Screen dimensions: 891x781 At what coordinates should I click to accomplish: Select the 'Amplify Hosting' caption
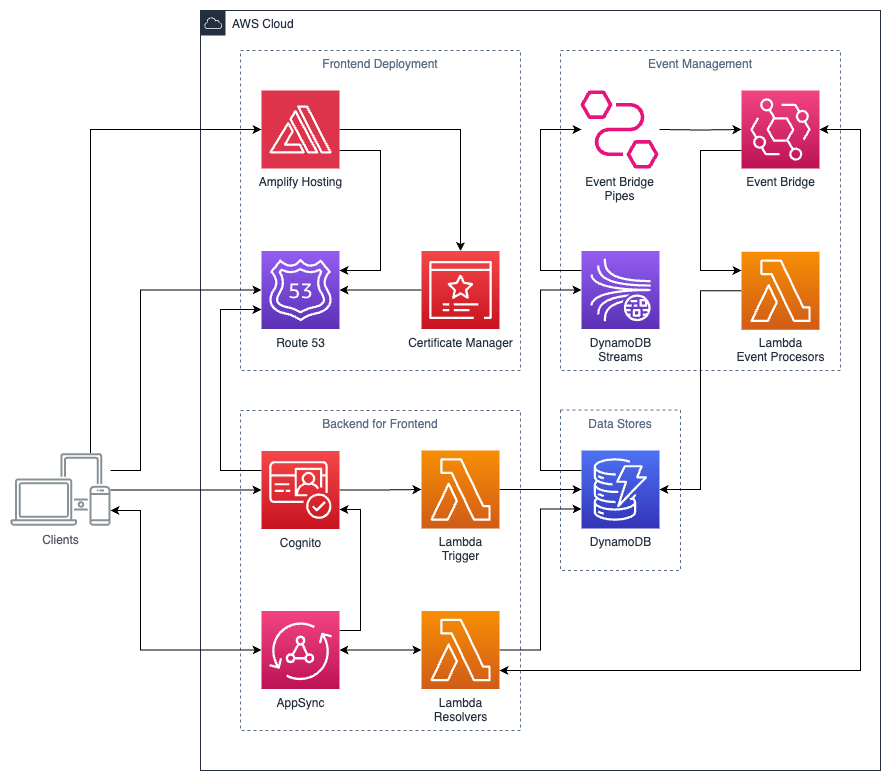pyautogui.click(x=300, y=182)
